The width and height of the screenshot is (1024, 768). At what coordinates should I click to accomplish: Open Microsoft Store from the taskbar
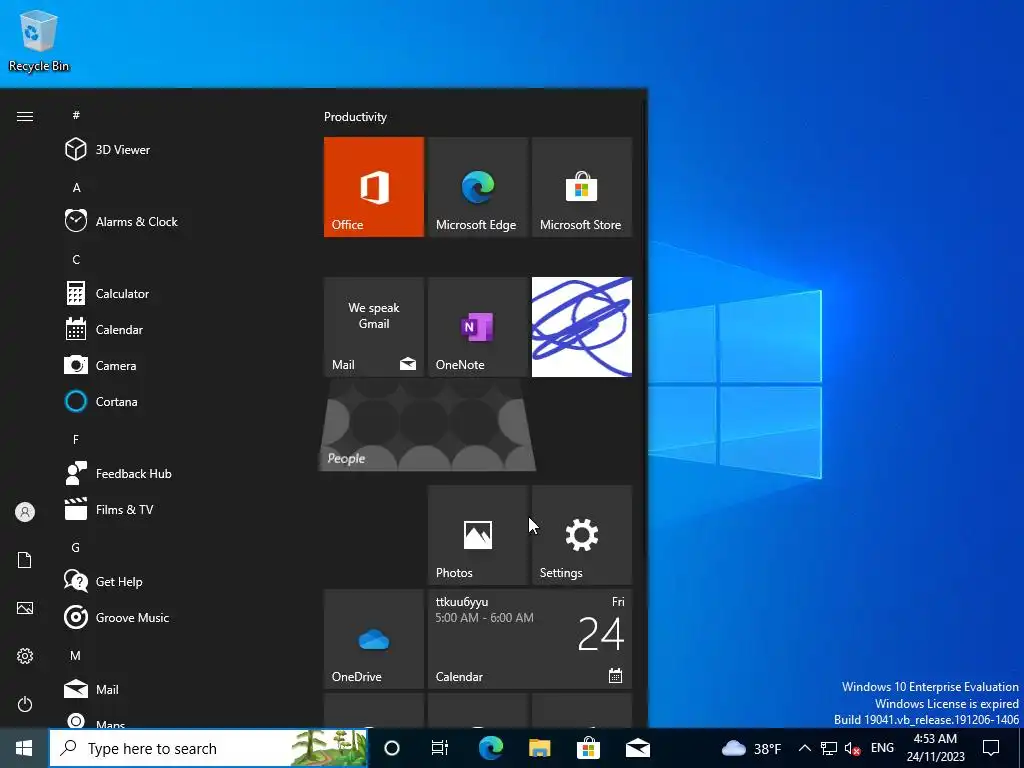[588, 748]
